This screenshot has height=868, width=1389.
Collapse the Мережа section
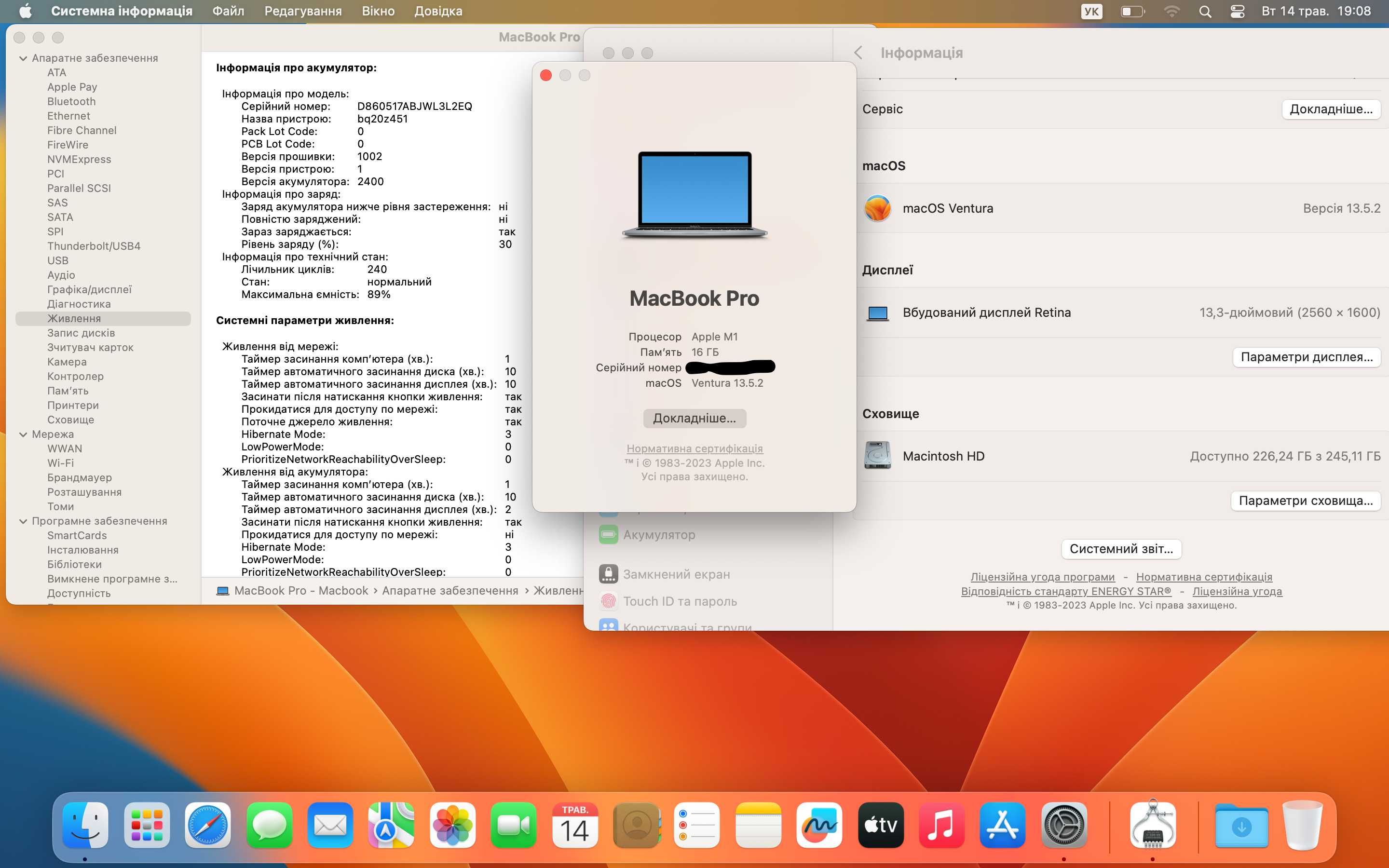click(24, 434)
